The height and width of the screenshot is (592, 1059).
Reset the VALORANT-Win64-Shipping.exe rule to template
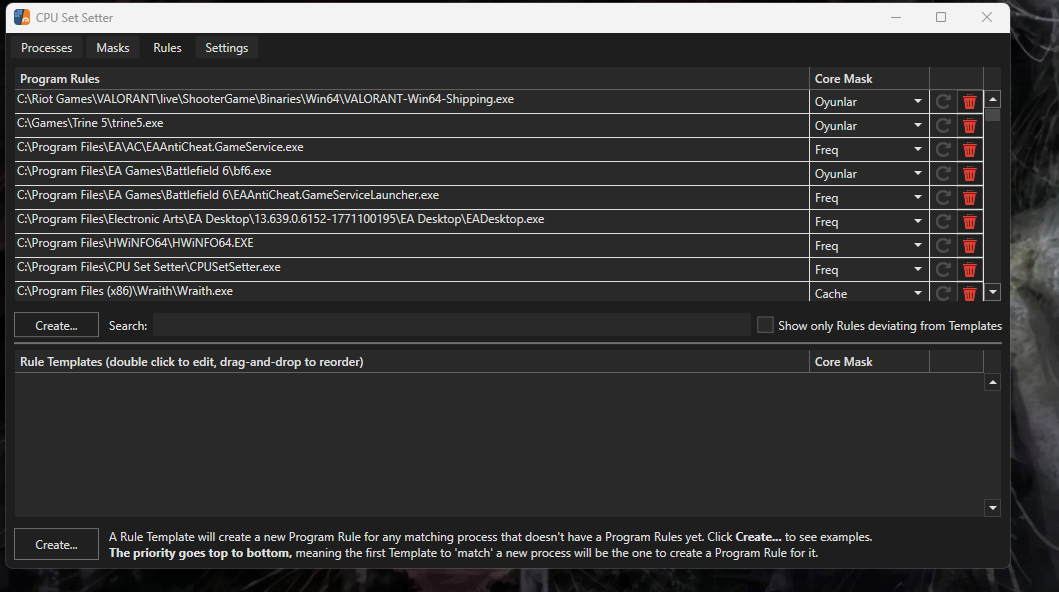point(943,102)
